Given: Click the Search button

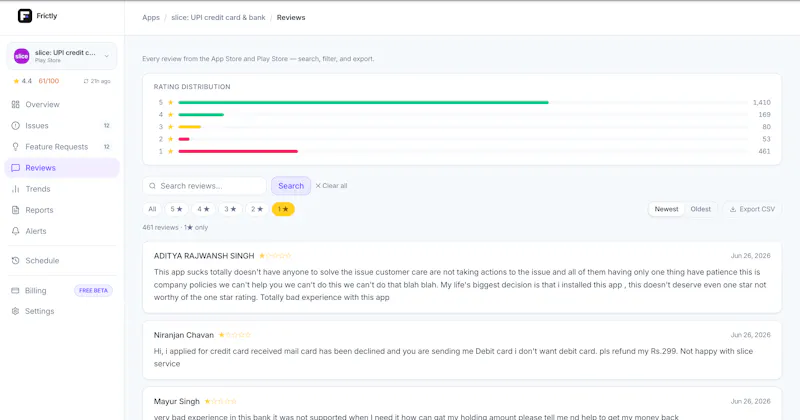Looking at the screenshot, I should click(291, 186).
